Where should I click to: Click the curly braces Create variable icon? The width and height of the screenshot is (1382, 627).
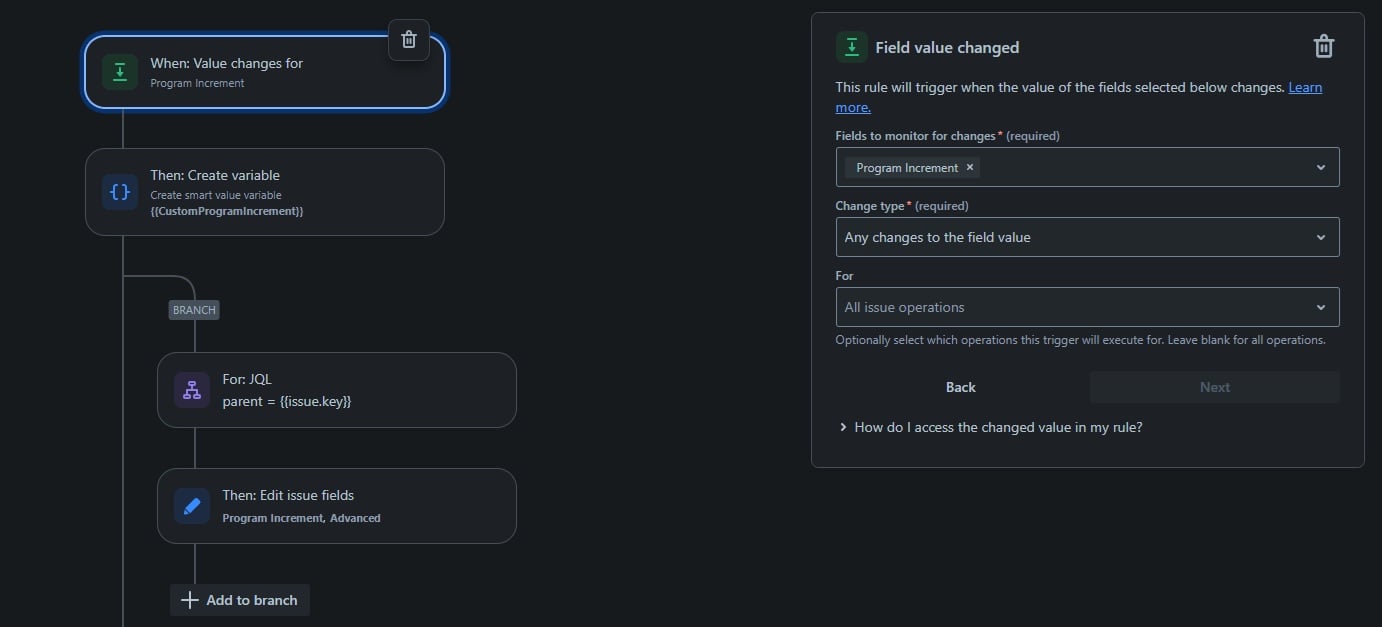coord(120,192)
